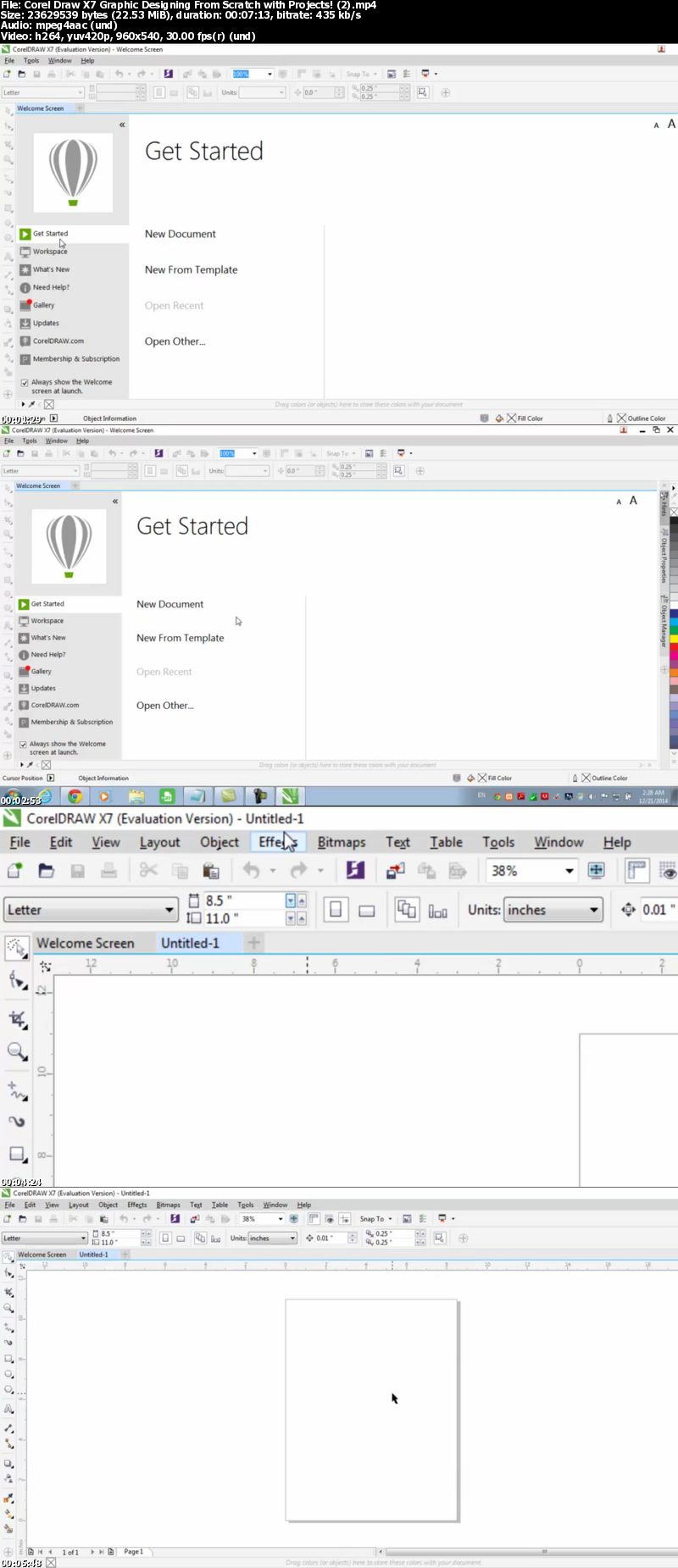Open Layout menu in 00:04:24 frame

click(x=159, y=842)
